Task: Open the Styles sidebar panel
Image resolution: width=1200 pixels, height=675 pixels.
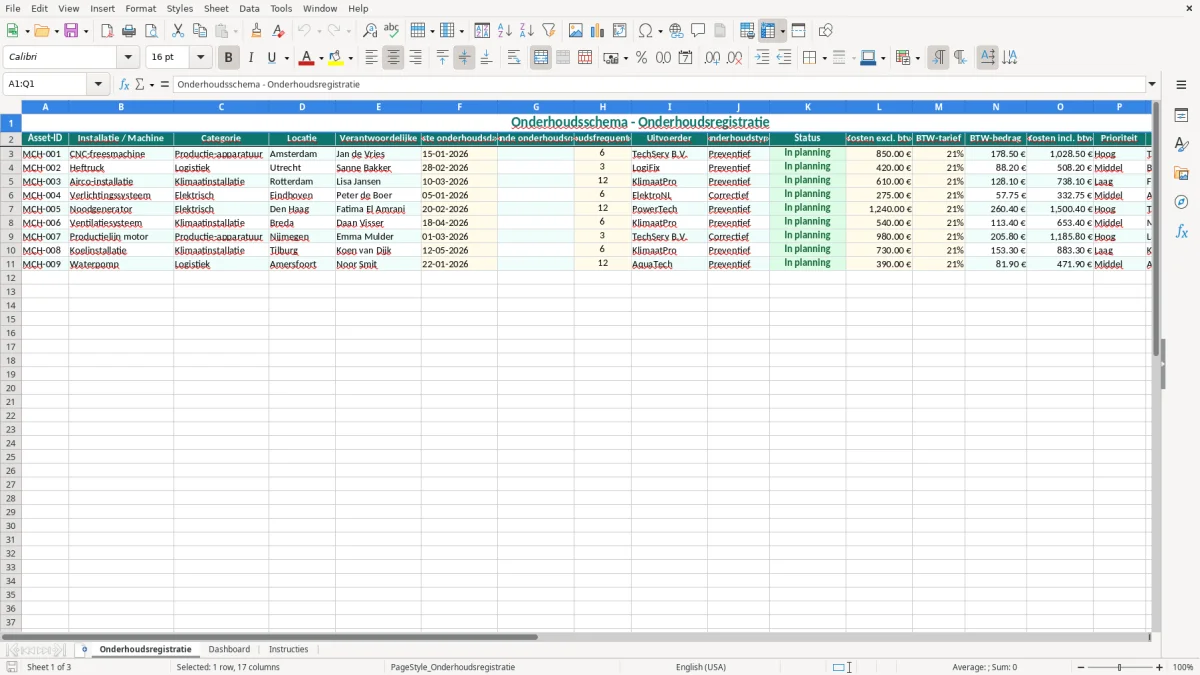Action: click(1181, 145)
